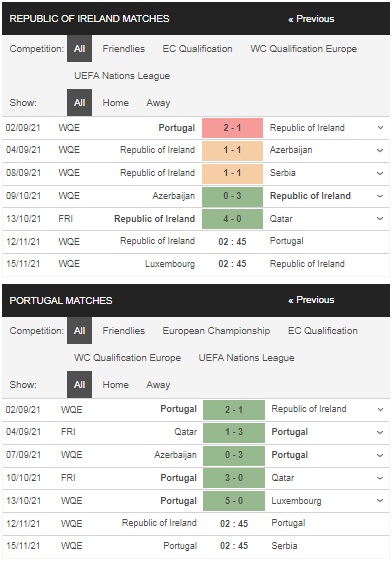
Task: Expand the Republic of Ireland vs Serbia row
Action: coord(381,173)
